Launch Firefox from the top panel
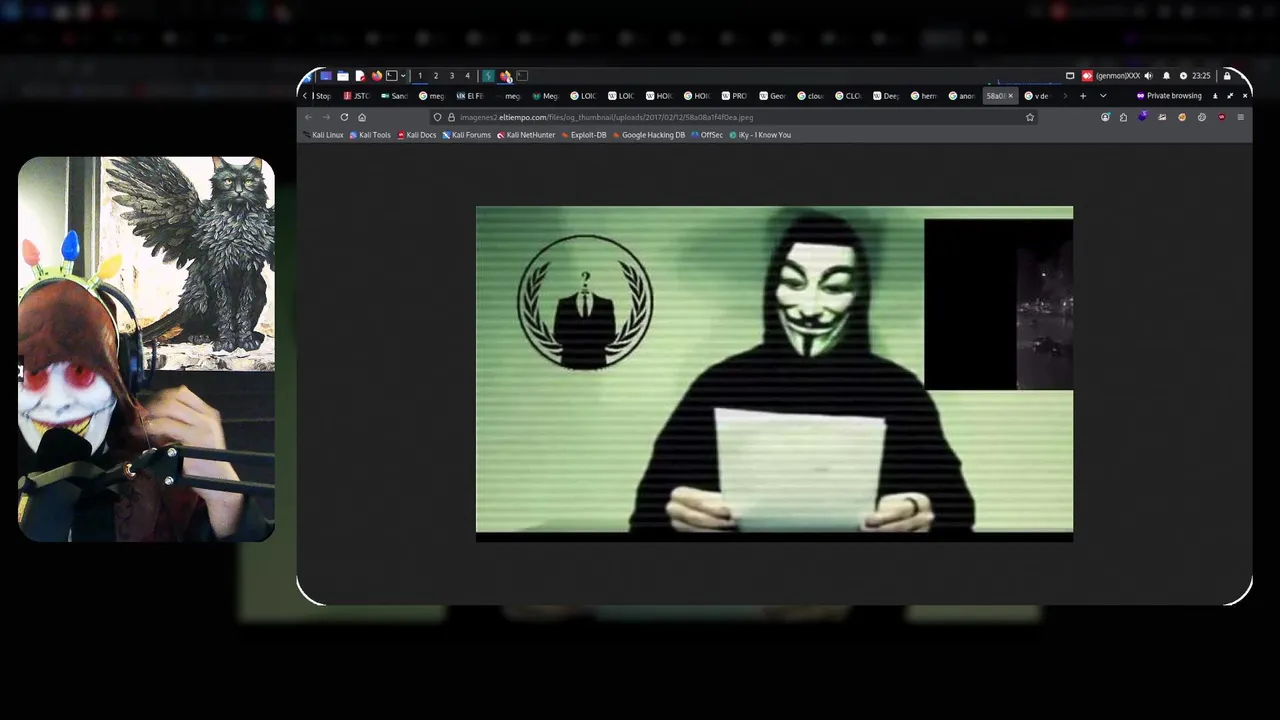This screenshot has width=1280, height=720. [377, 76]
